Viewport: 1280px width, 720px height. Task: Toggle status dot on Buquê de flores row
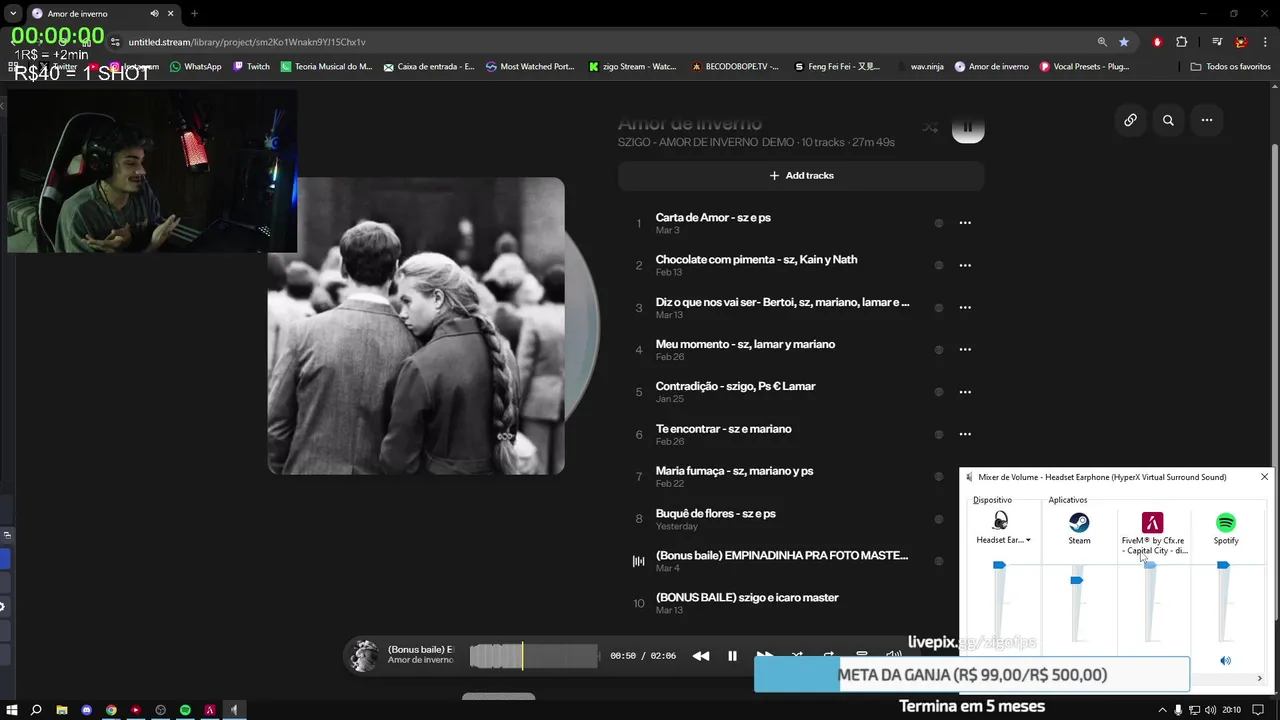(938, 519)
